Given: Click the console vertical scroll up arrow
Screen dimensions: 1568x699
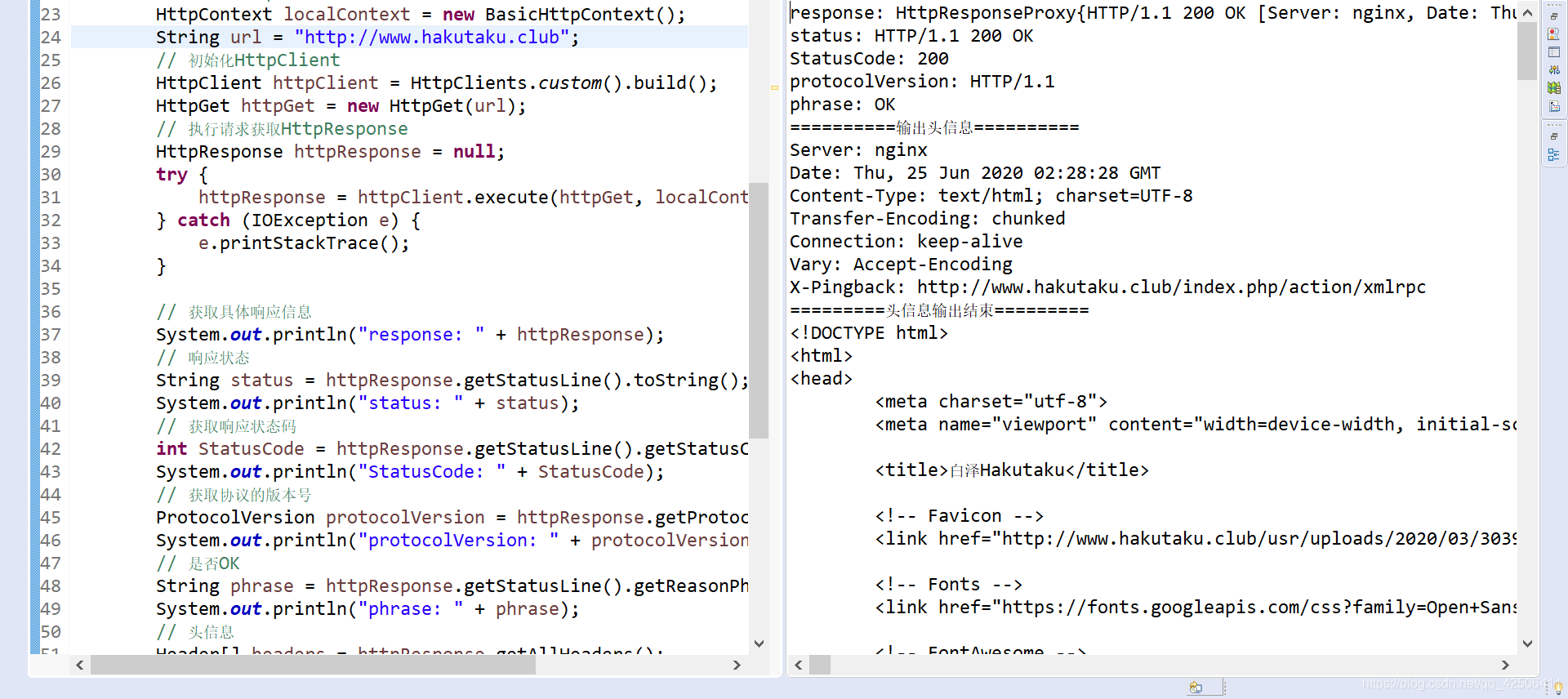Looking at the screenshot, I should (1527, 12).
